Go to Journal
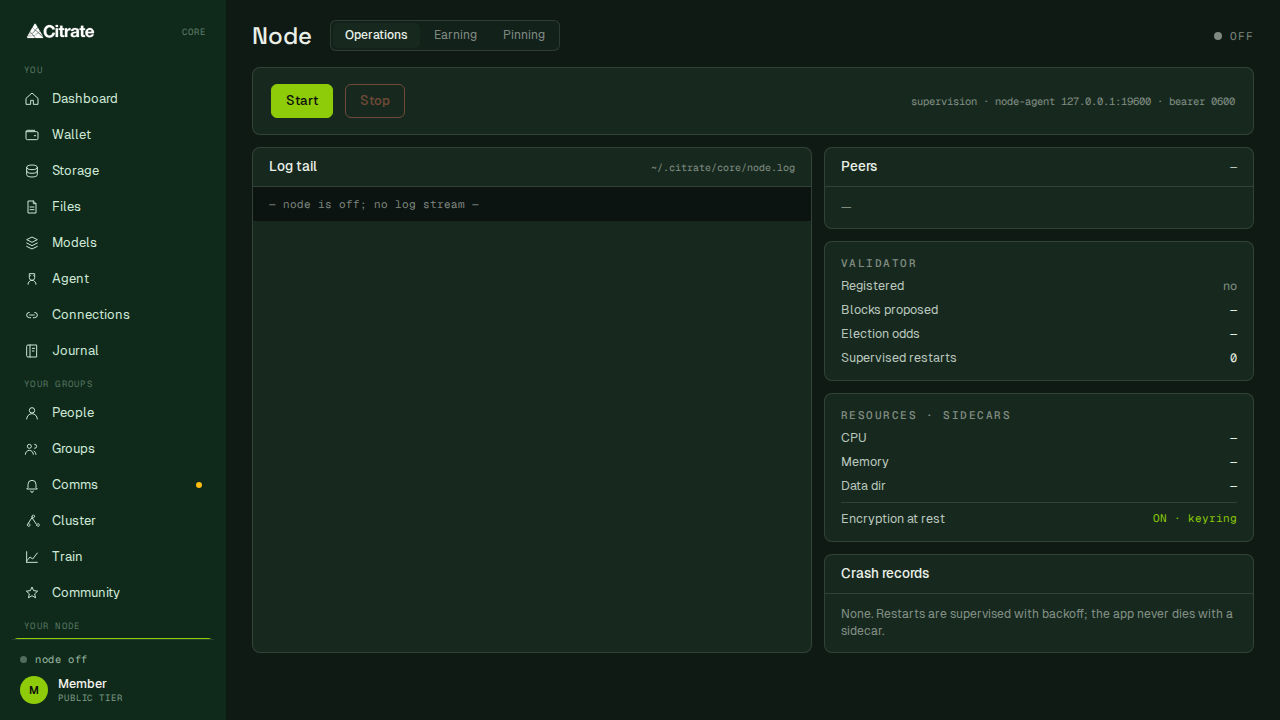Image resolution: width=1280 pixels, height=720 pixels. [x=113, y=351]
